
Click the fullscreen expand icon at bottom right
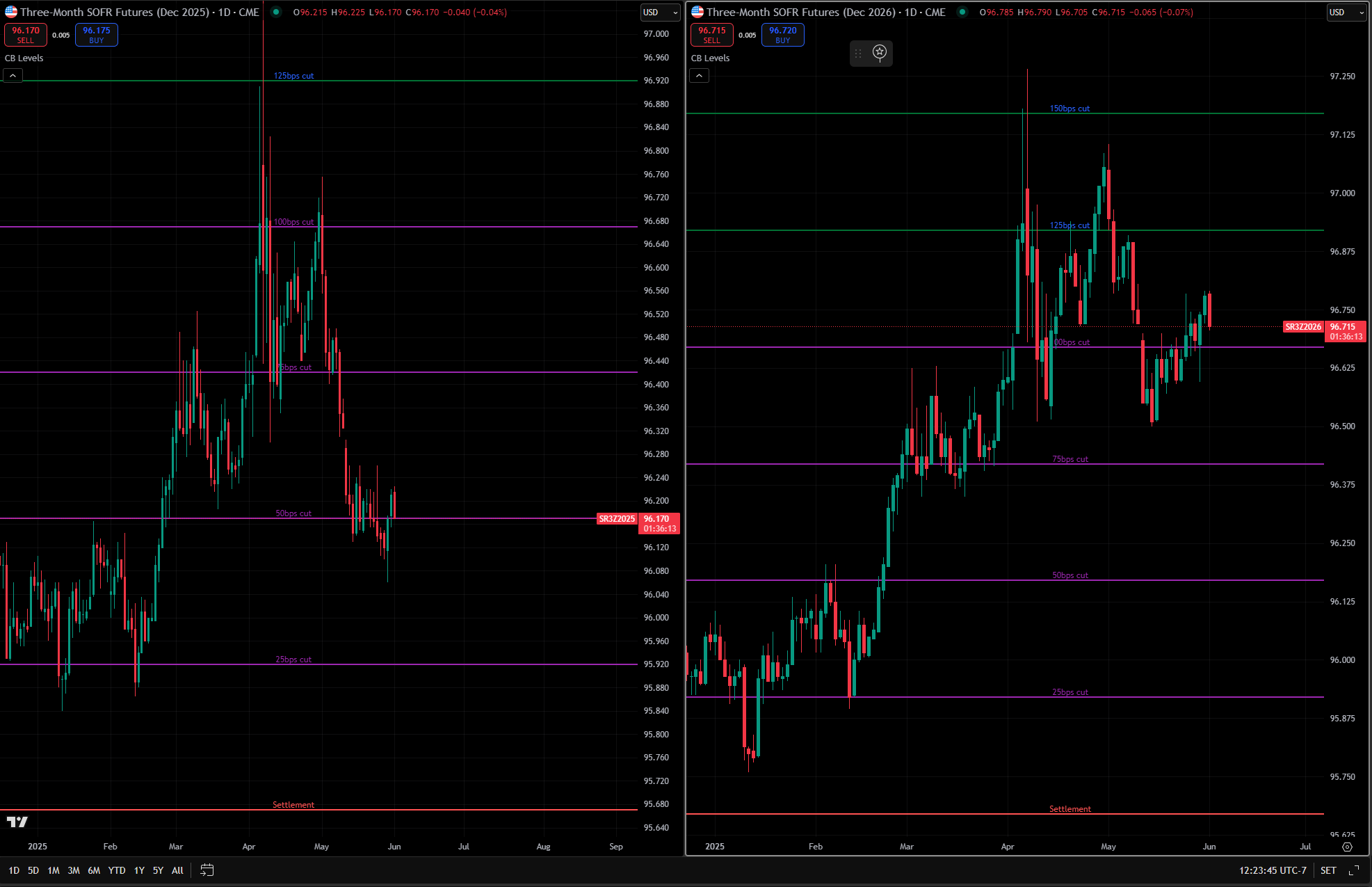1354,870
